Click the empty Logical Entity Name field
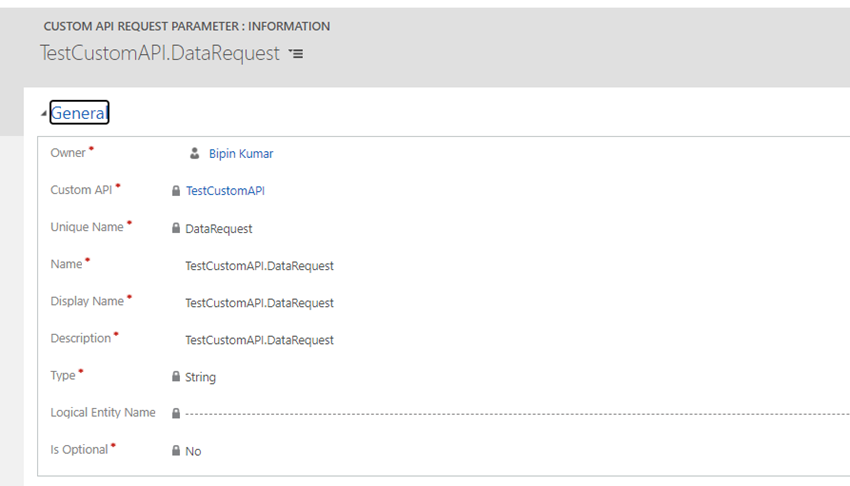Screen dimensions: 850x486 tap(500, 413)
